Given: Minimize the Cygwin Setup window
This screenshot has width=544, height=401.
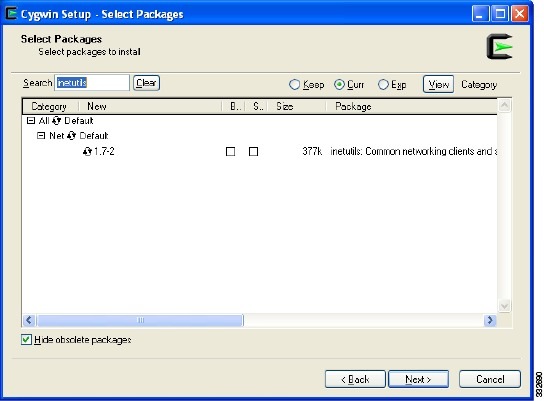Looking at the screenshot, I should pos(481,14).
